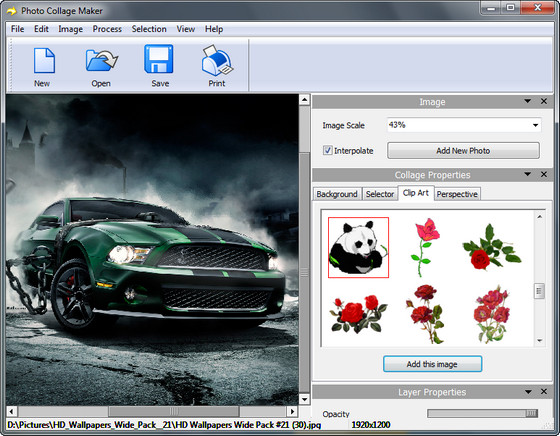Open a file with the Open folder icon
This screenshot has height=436, width=560.
click(x=101, y=60)
